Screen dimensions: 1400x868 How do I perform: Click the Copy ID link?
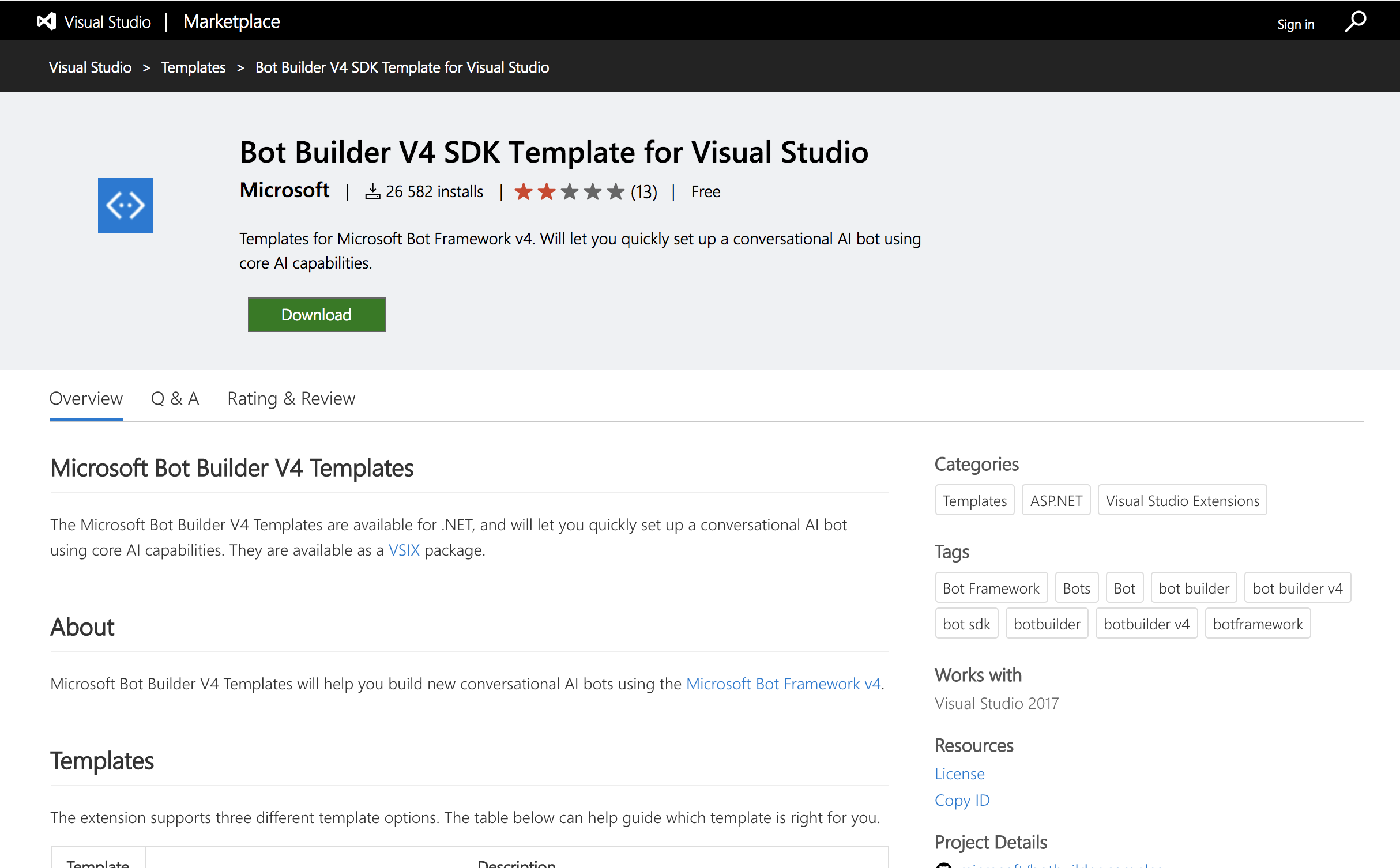pyautogui.click(x=962, y=800)
